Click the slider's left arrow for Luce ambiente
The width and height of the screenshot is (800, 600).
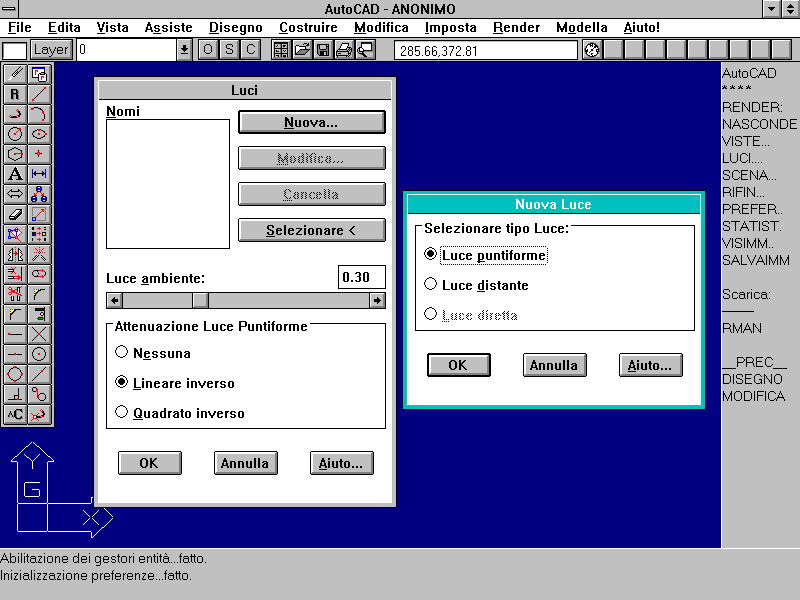114,301
